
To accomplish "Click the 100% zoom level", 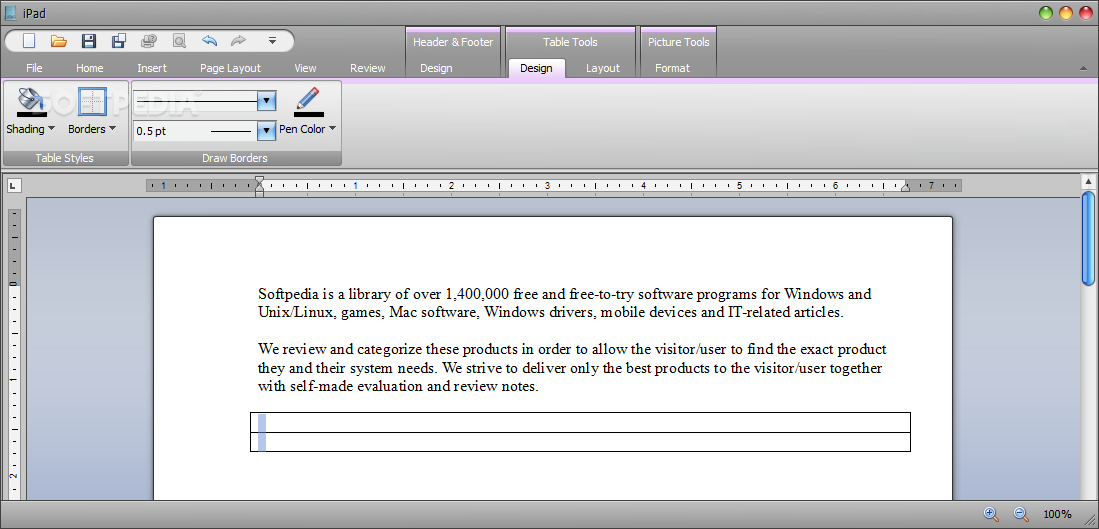I will click(1057, 514).
